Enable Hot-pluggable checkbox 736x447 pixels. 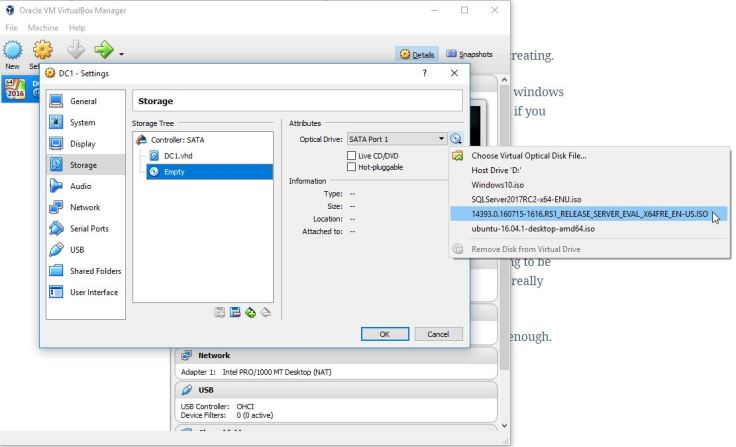click(x=351, y=167)
